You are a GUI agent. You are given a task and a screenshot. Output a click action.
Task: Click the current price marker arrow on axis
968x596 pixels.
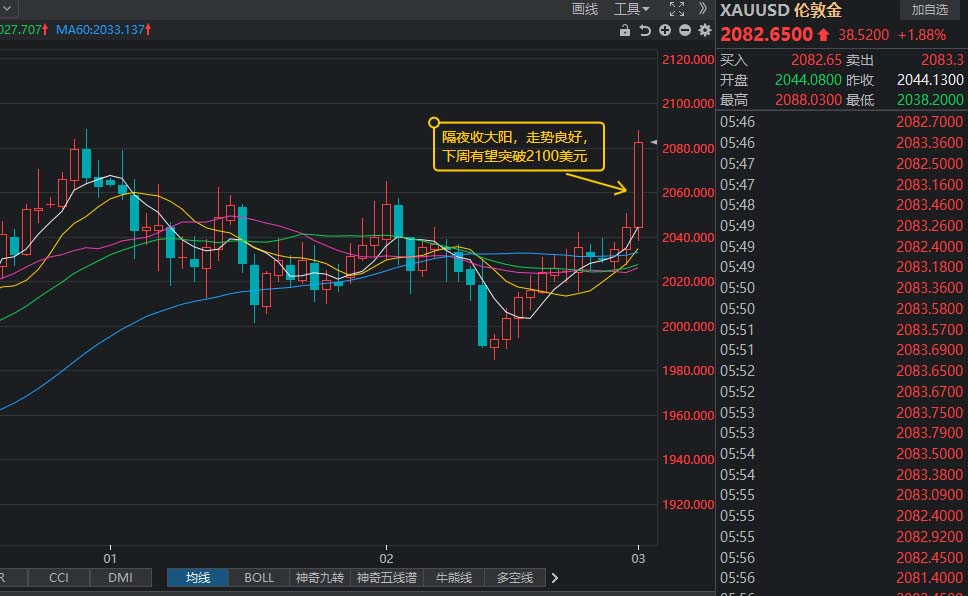653,142
